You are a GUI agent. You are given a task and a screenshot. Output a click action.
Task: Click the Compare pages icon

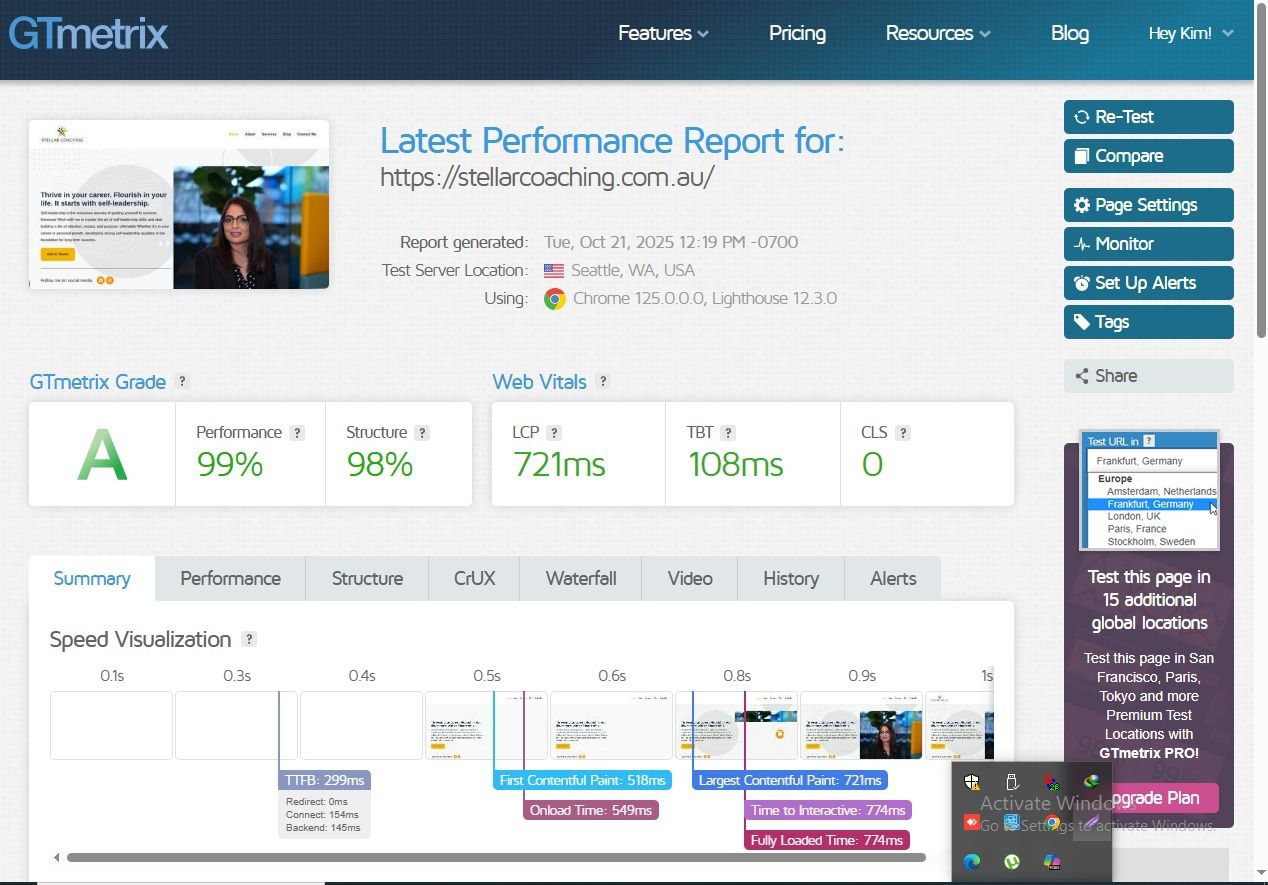coord(1082,156)
